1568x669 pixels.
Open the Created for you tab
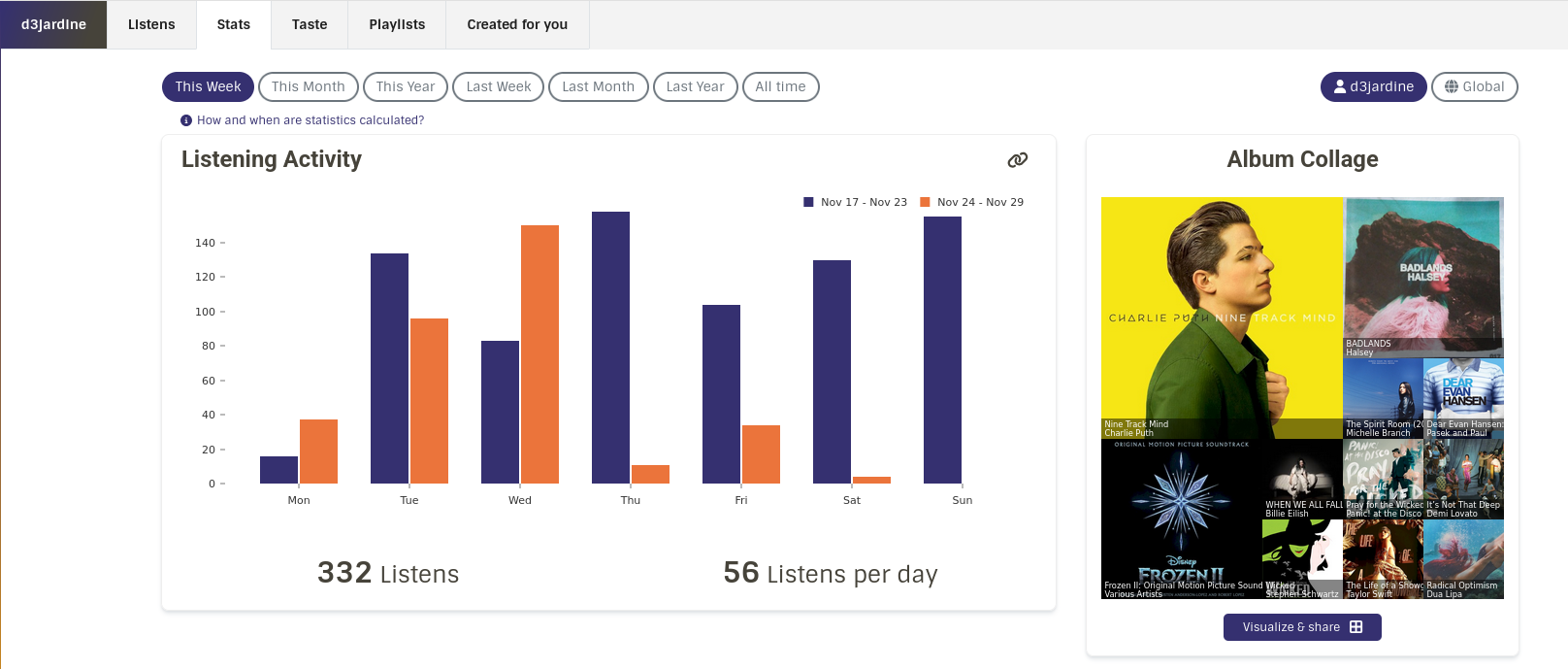pos(517,24)
